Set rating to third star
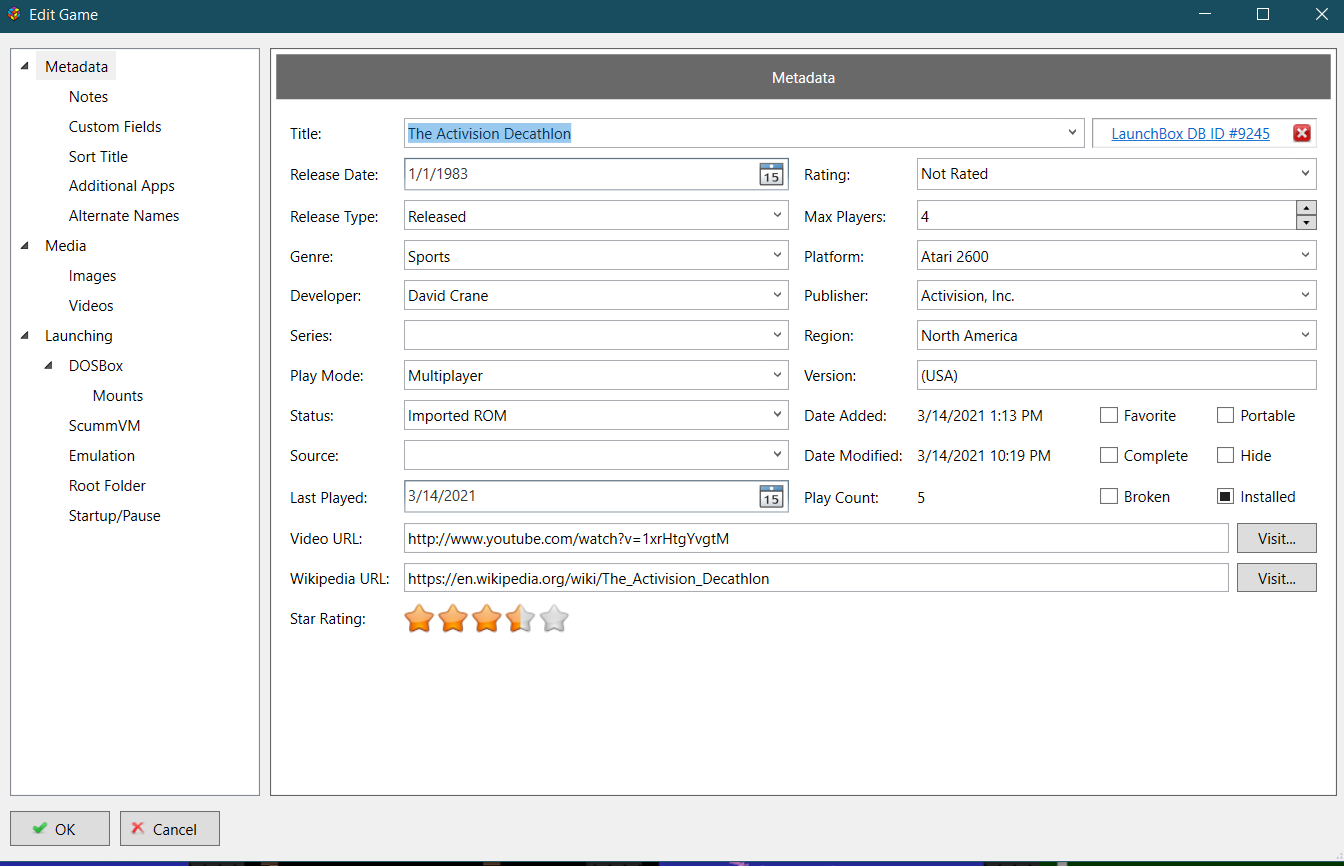The image size is (1344, 866). [487, 620]
